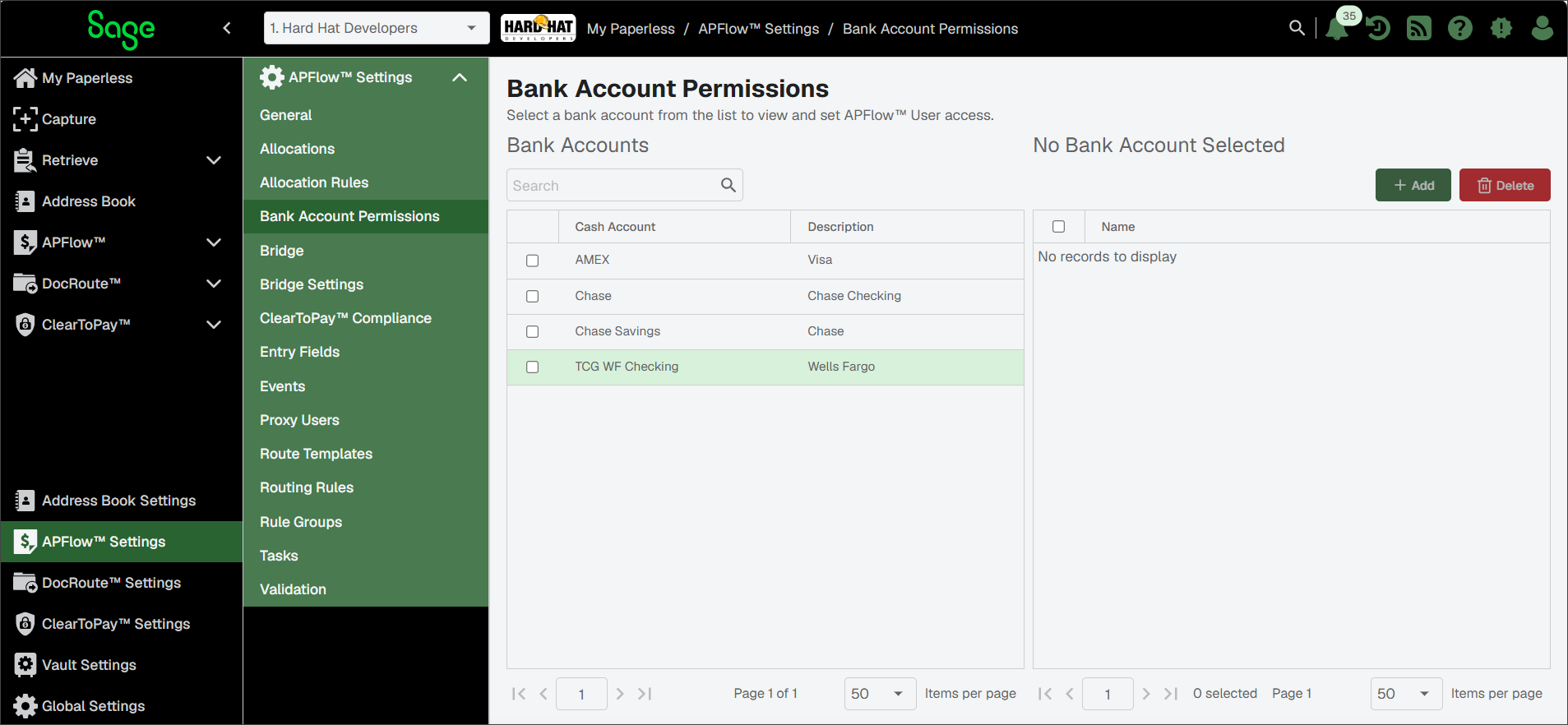Expand the DocRoute menu chevron

(x=214, y=284)
